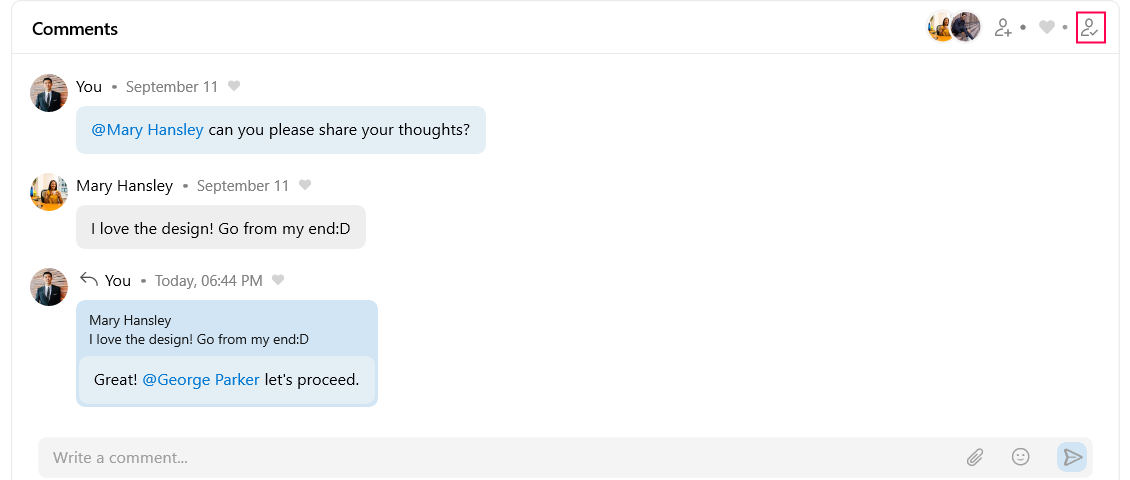The height and width of the screenshot is (480, 1130).
Task: Click your avatar on the latest reply
Action: (49, 287)
